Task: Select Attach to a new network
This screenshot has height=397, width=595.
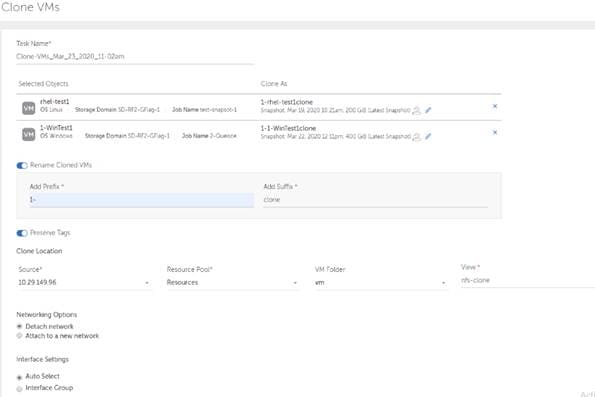Action: tap(19, 336)
